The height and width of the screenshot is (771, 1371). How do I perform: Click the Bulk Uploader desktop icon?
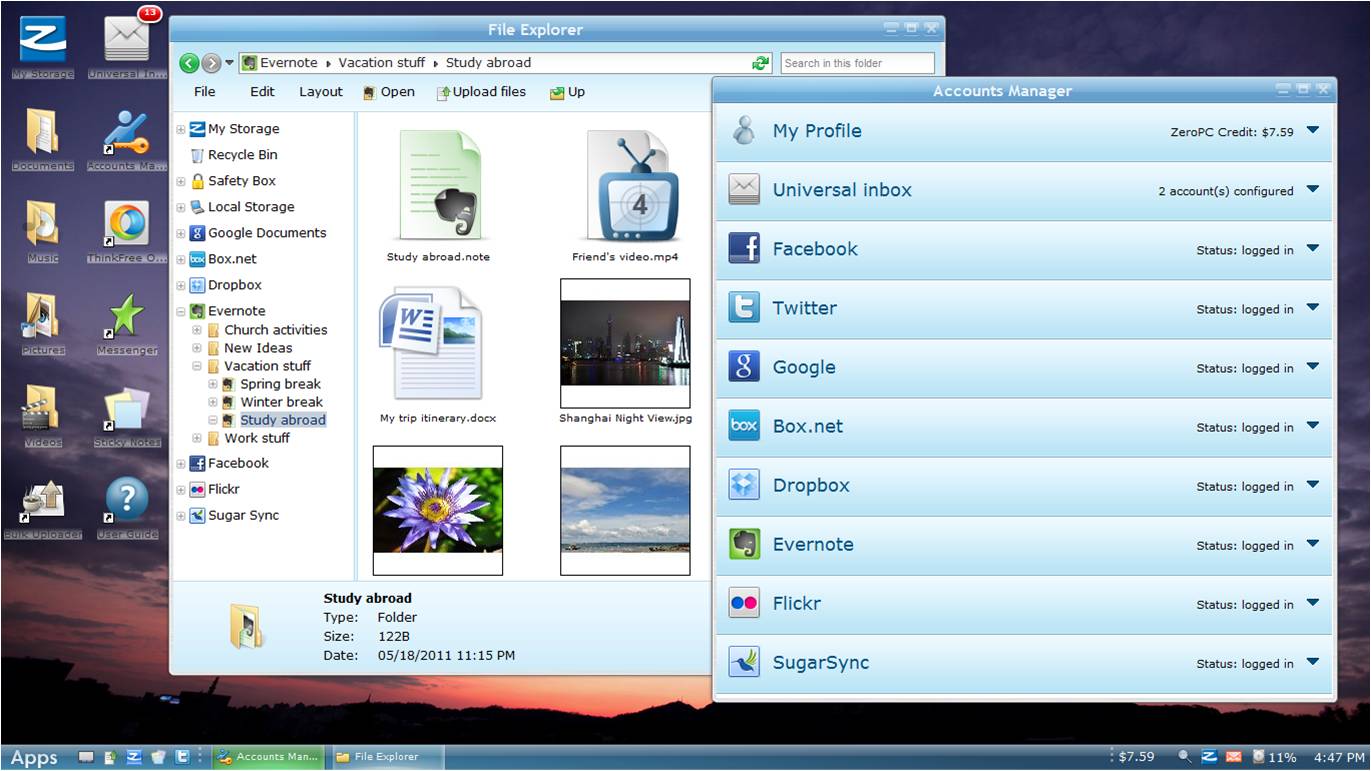(42, 502)
